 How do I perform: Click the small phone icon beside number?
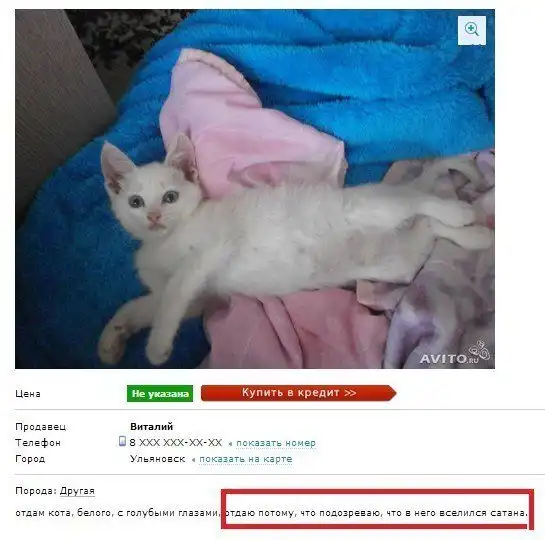point(122,441)
